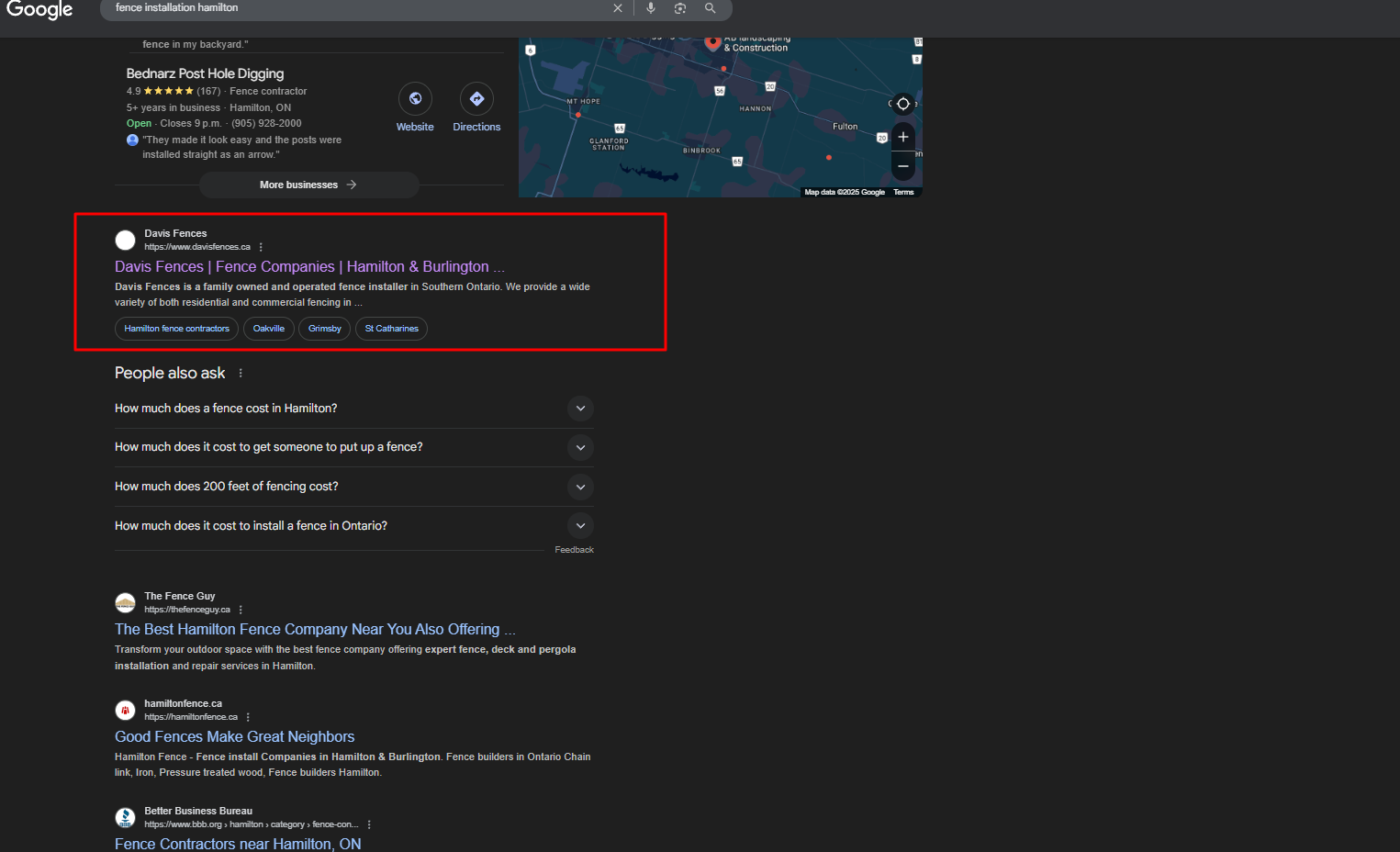The image size is (1400, 852).
Task: Click the Google logo
Action: point(39,9)
